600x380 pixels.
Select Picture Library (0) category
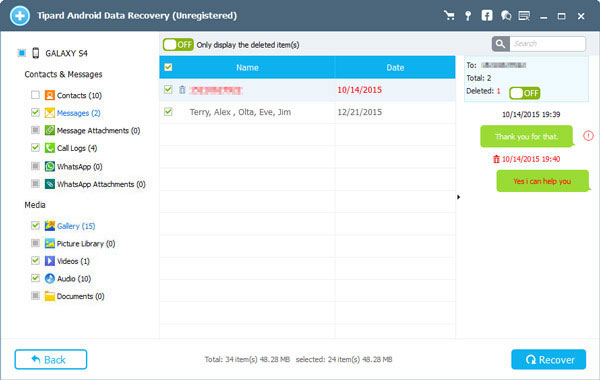click(x=86, y=244)
